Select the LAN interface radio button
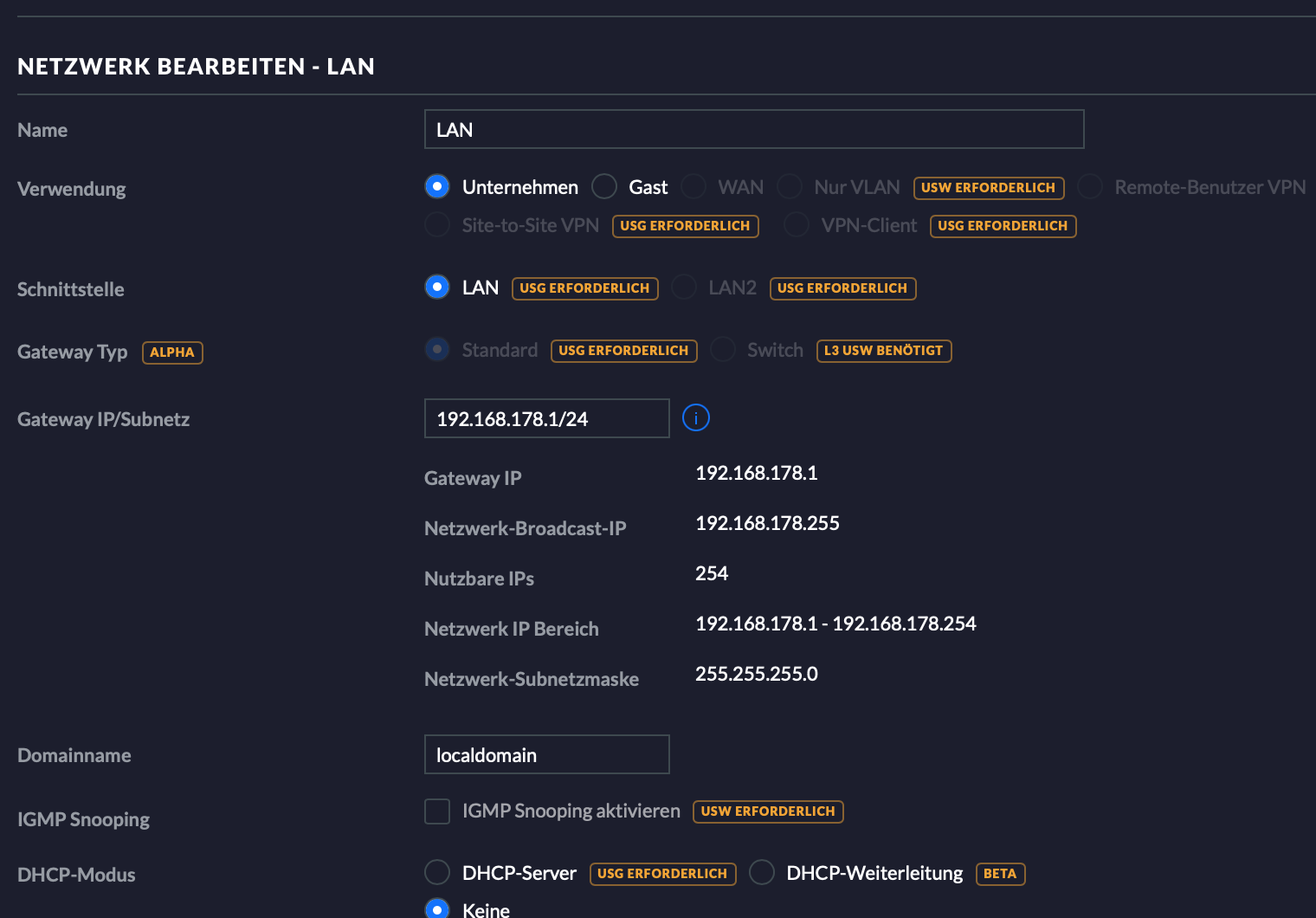1316x918 pixels. (x=437, y=288)
